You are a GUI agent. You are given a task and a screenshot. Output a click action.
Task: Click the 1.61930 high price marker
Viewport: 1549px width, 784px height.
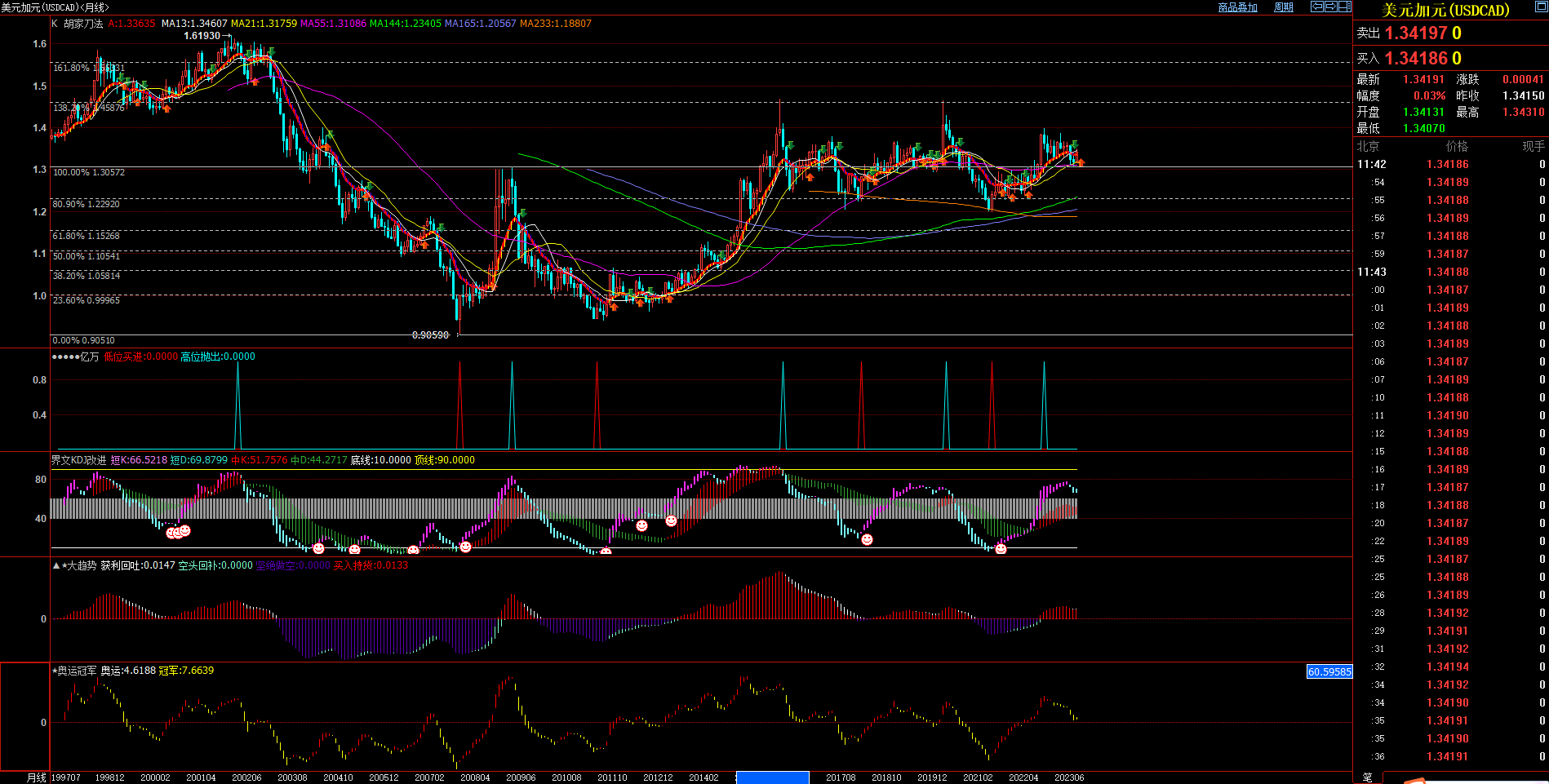pyautogui.click(x=202, y=36)
